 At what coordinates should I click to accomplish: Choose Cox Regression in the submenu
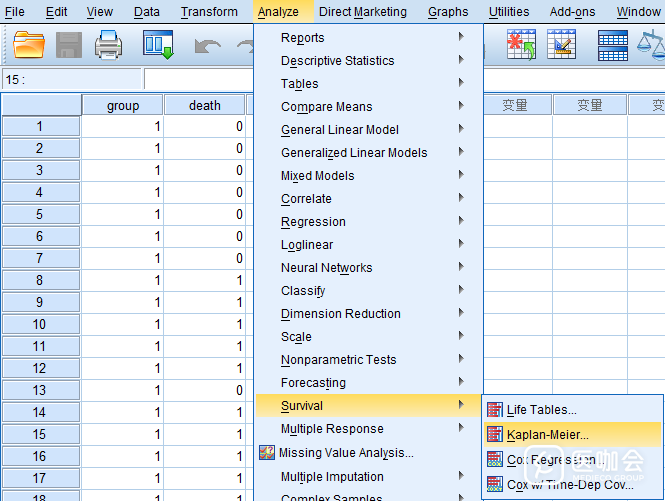(x=551, y=460)
